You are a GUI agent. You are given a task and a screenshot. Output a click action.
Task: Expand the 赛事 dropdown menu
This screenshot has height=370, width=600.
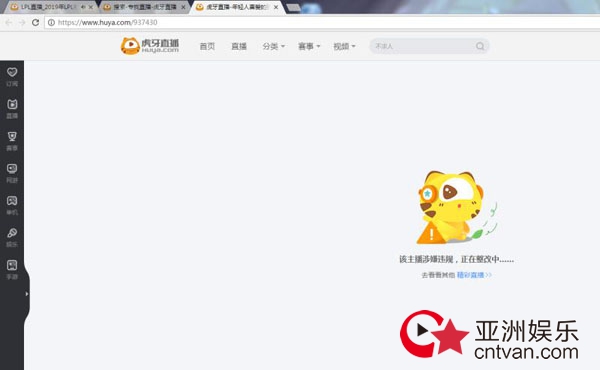point(309,46)
